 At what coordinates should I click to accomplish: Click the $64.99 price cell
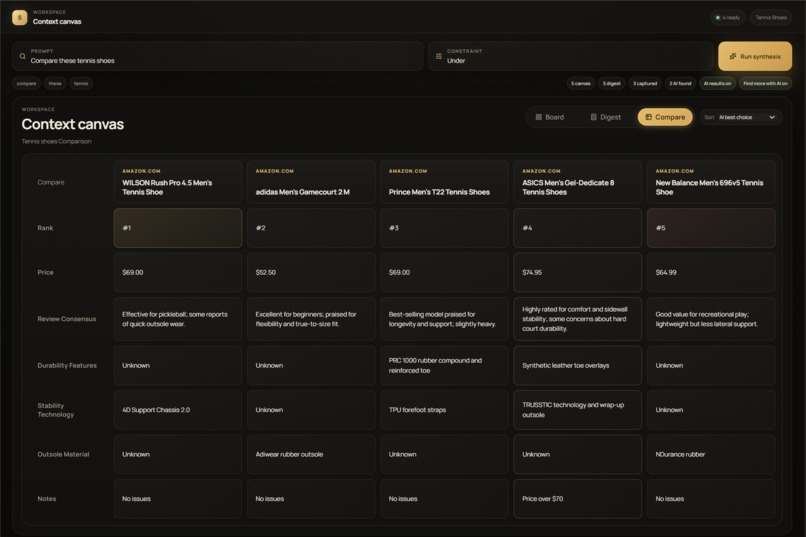click(x=711, y=272)
